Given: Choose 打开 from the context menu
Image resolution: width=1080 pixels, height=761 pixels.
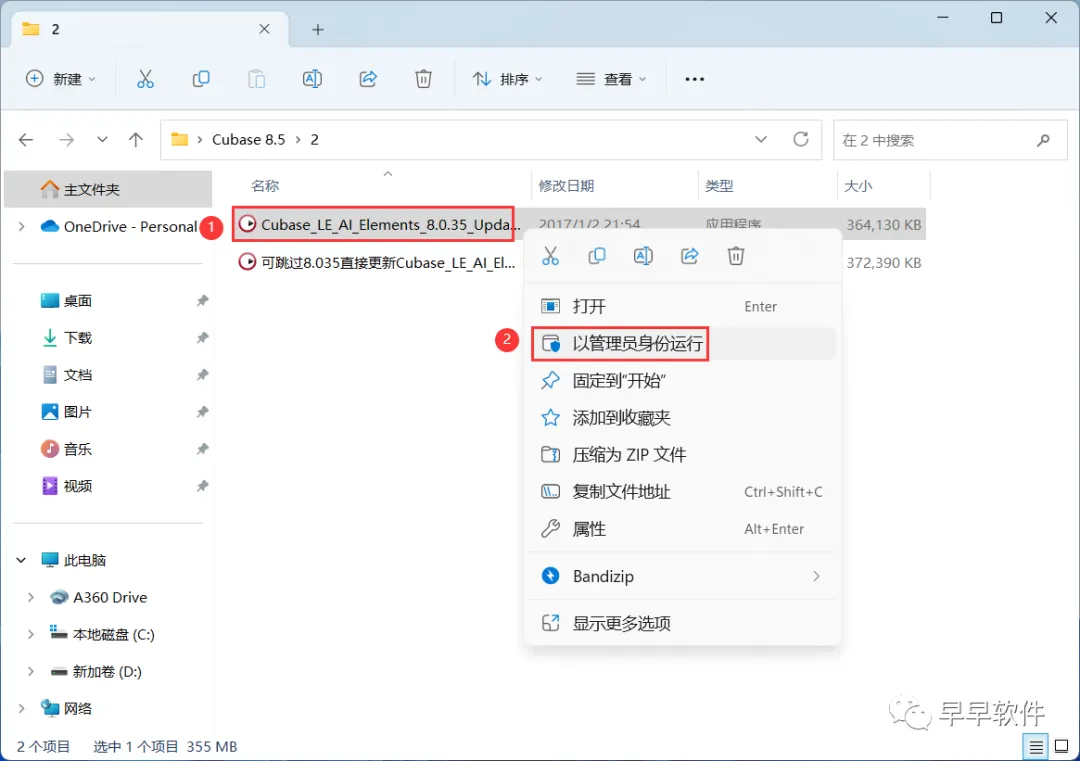Looking at the screenshot, I should tap(683, 306).
